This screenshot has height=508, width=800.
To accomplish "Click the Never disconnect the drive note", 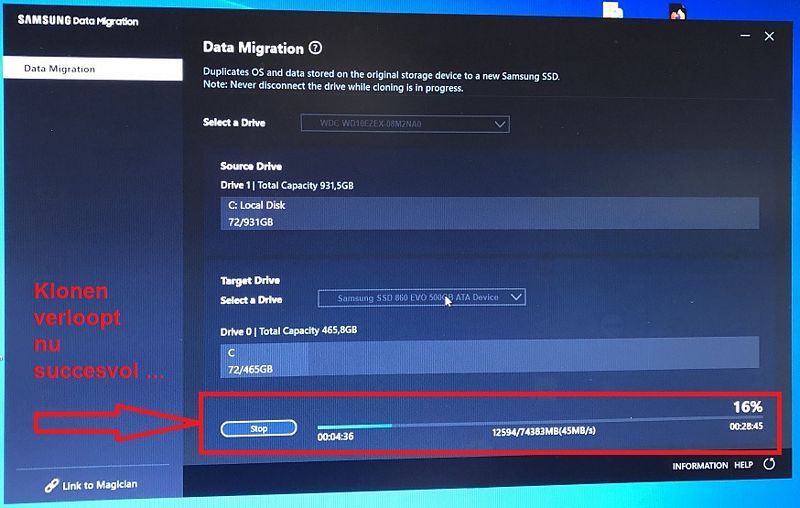I will (333, 86).
